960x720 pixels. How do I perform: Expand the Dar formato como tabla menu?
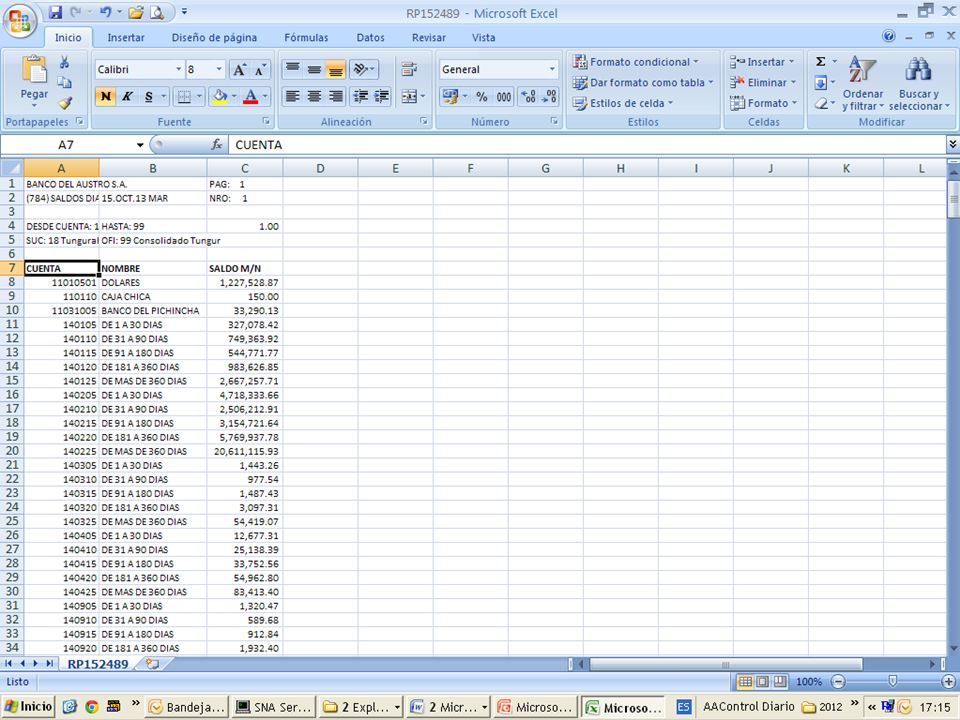coord(643,83)
